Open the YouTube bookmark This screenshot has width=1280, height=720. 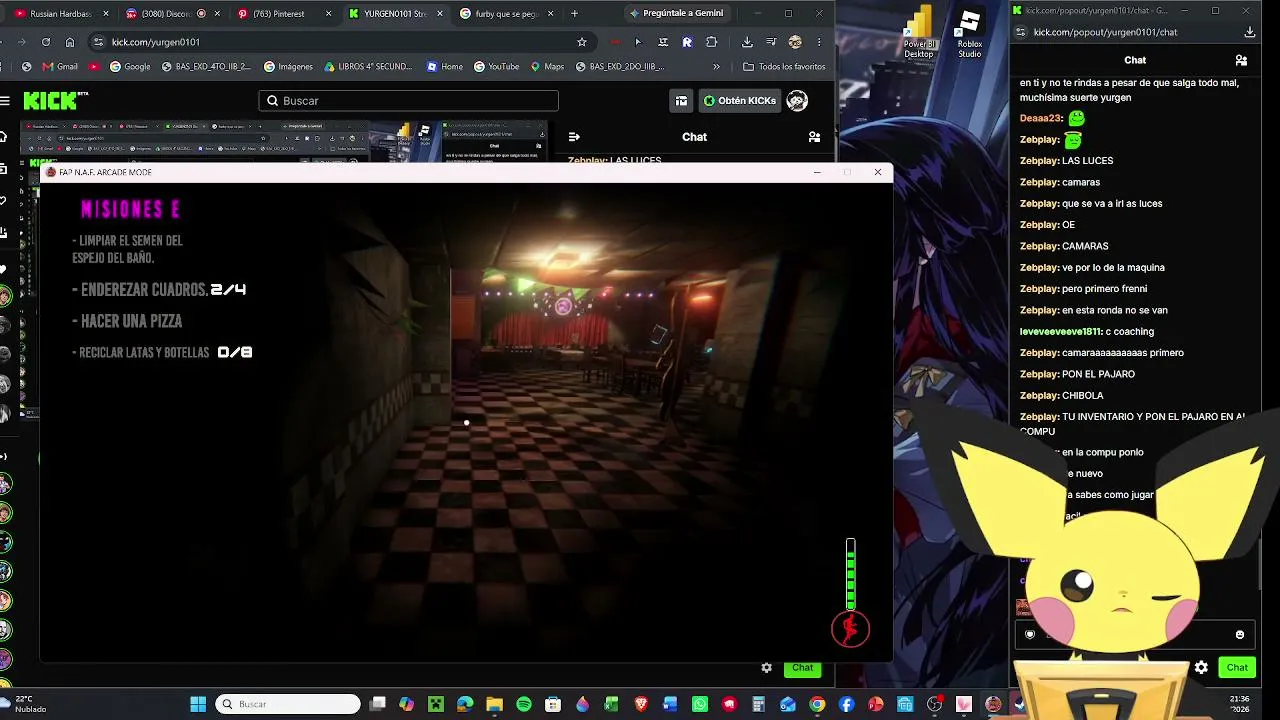click(x=496, y=67)
